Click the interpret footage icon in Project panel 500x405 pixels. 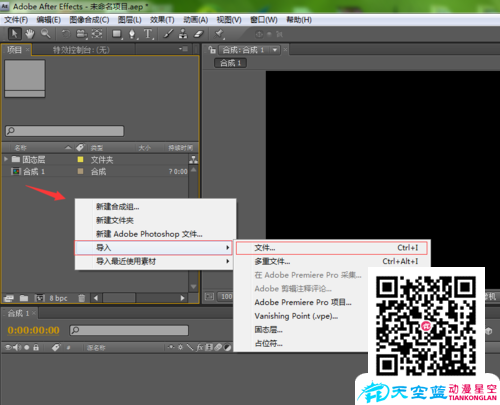coord(9,298)
